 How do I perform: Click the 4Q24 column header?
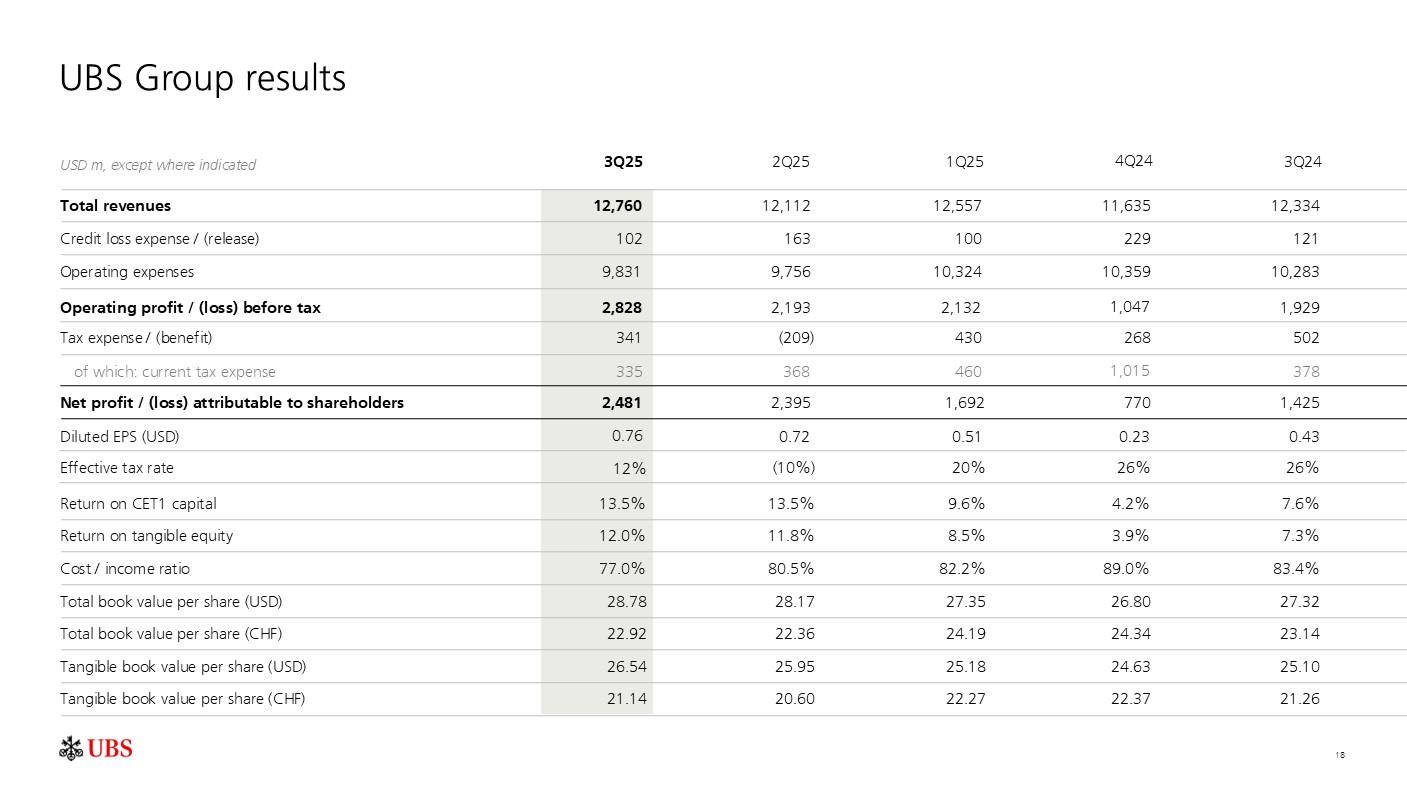click(1132, 160)
